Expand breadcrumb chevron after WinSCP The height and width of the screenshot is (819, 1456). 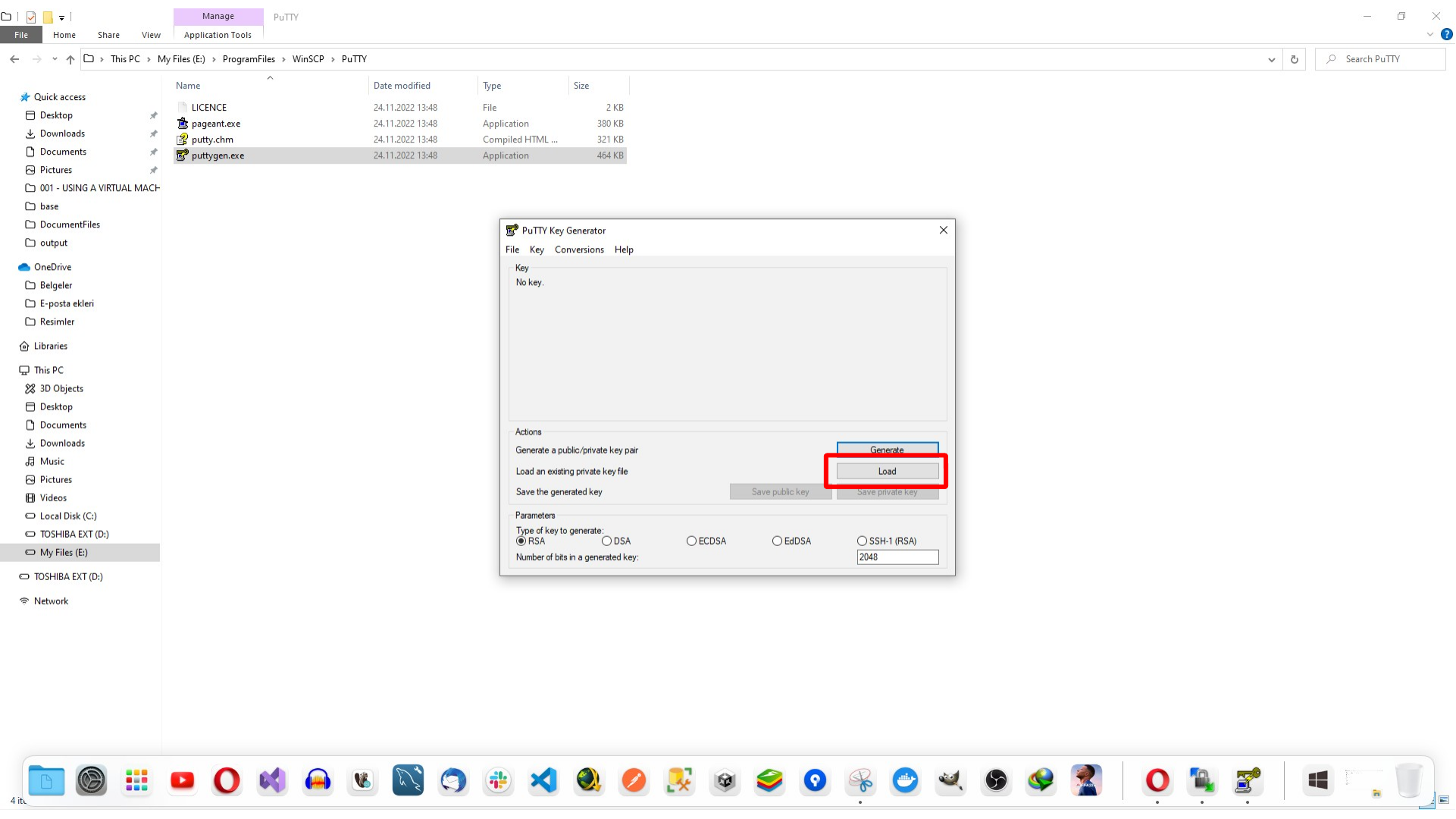[333, 59]
